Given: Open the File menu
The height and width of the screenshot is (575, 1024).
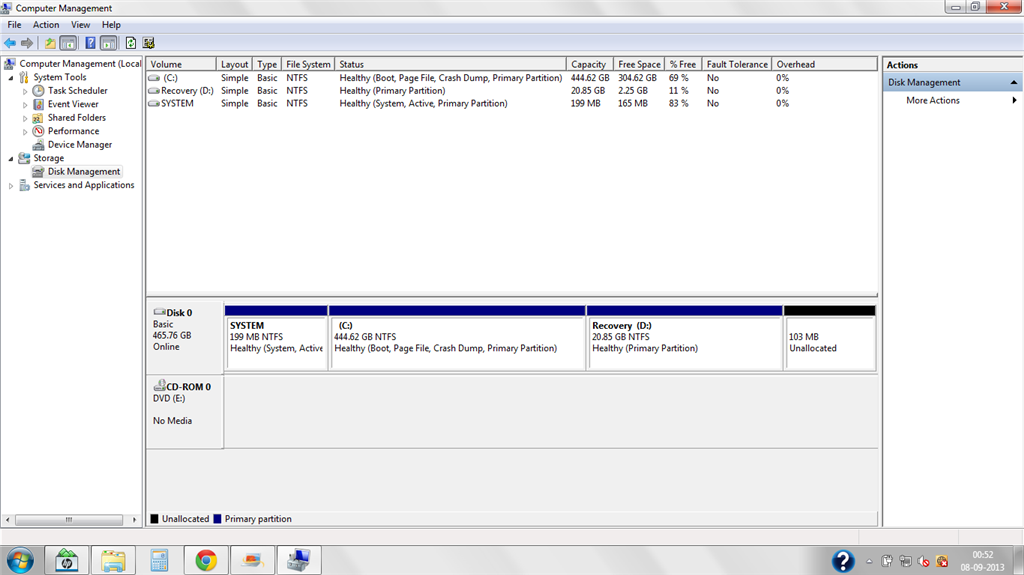Looking at the screenshot, I should [14, 25].
